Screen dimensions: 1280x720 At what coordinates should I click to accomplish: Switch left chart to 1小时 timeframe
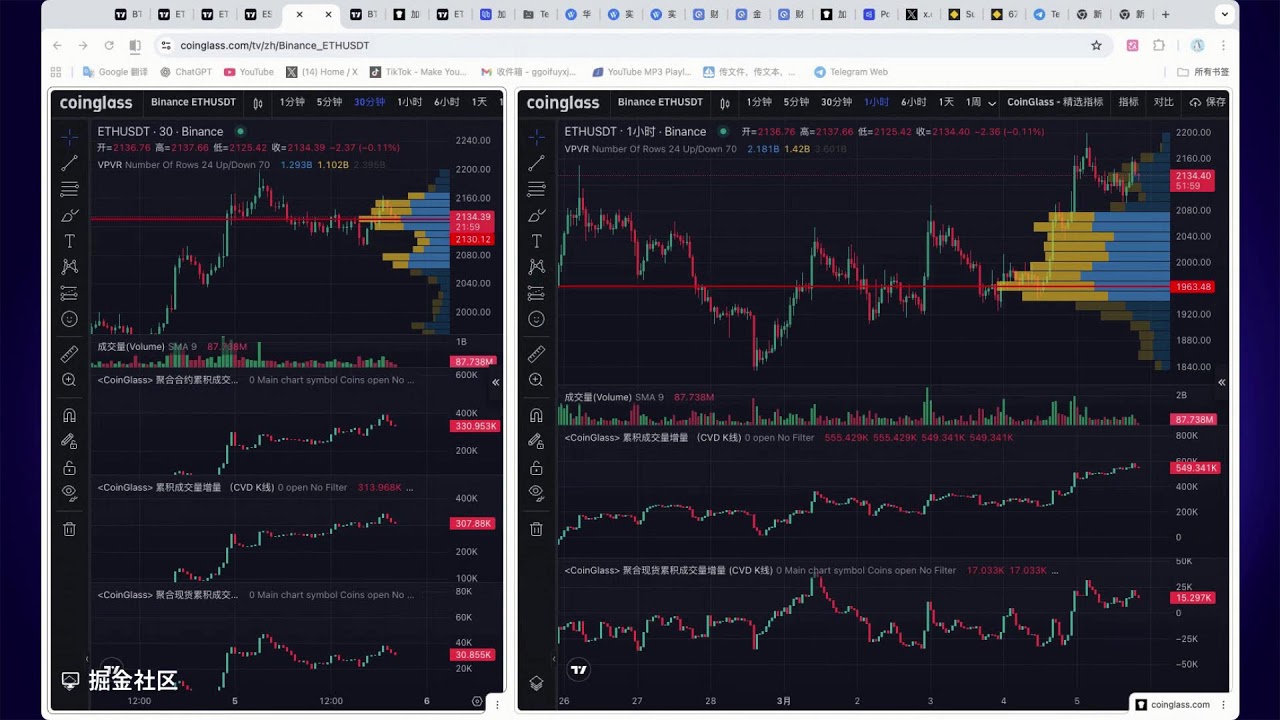(409, 102)
